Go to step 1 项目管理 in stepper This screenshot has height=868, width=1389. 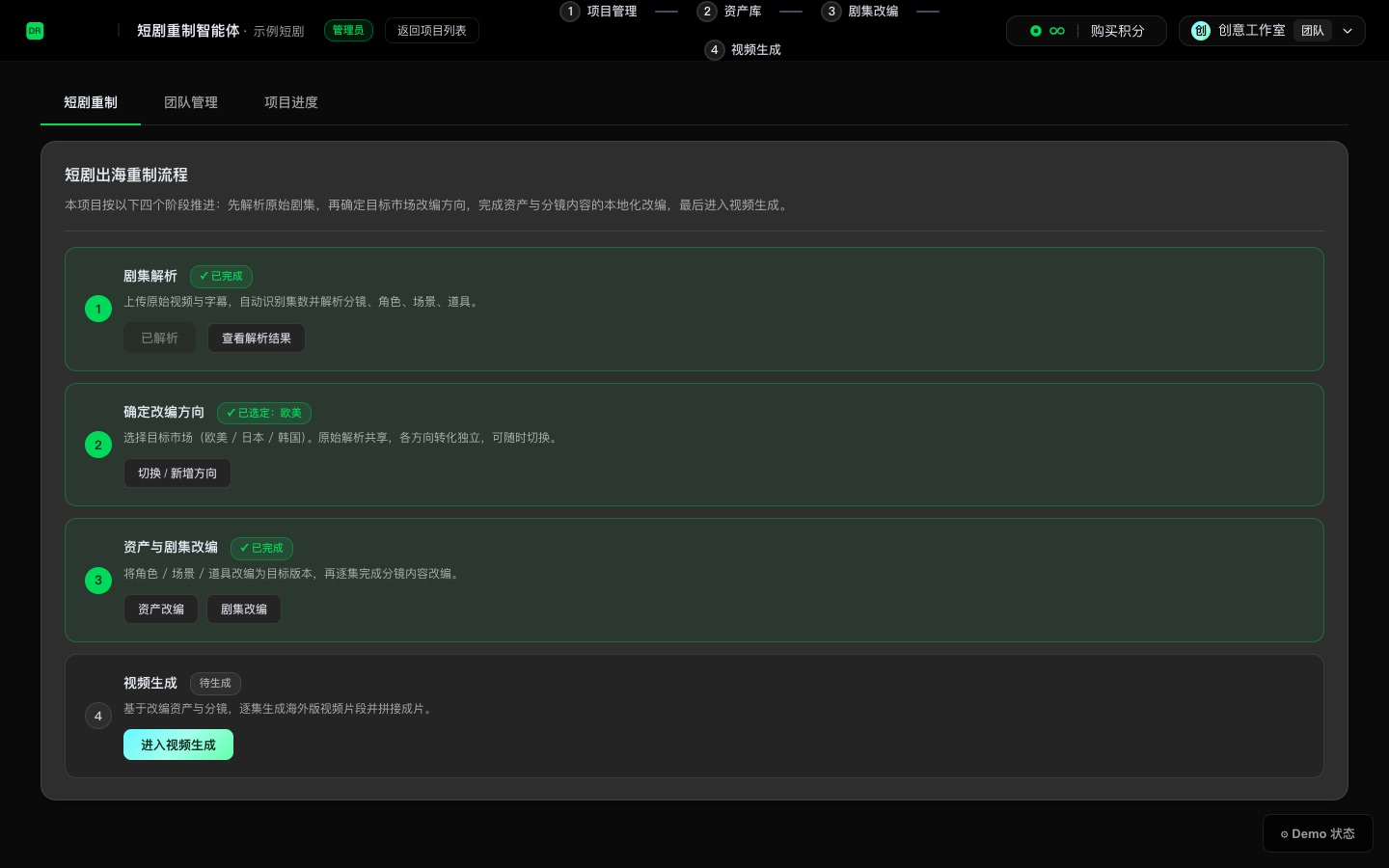click(600, 12)
